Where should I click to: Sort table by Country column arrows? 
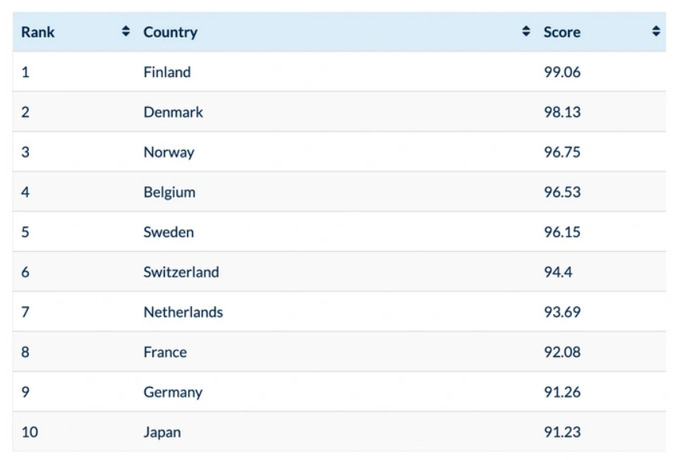coord(526,31)
